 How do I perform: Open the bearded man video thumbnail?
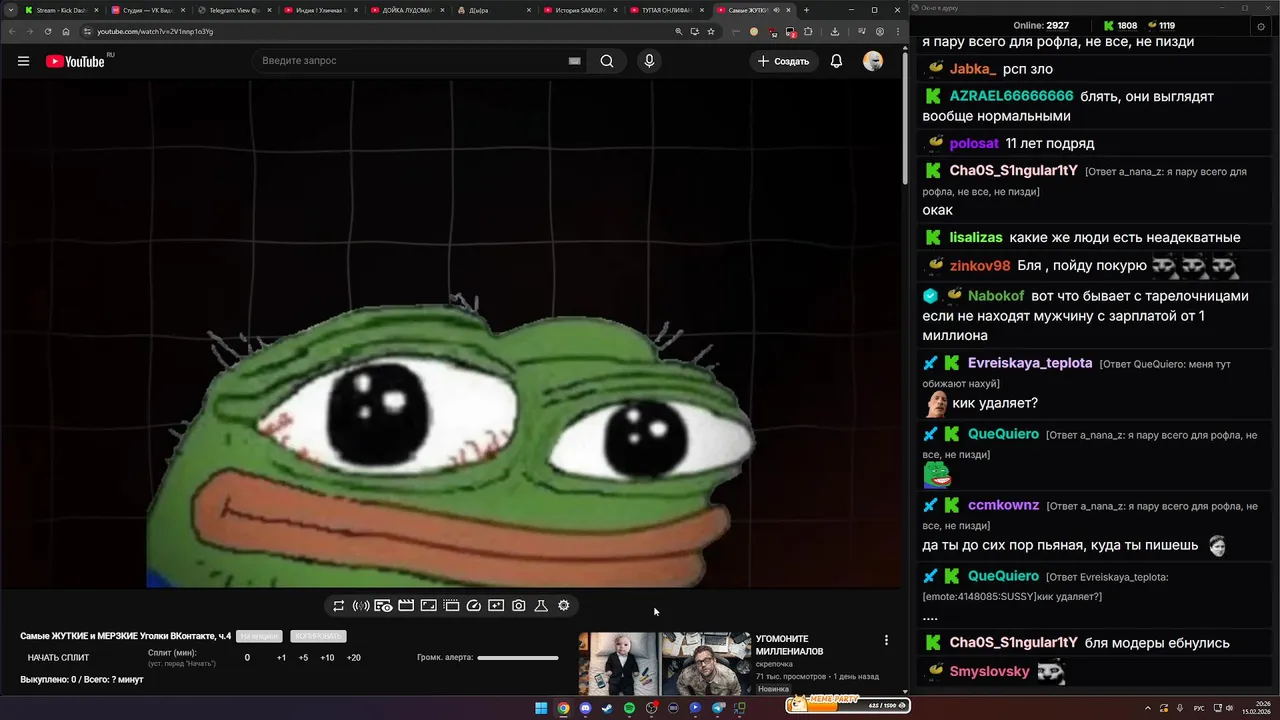click(x=705, y=663)
